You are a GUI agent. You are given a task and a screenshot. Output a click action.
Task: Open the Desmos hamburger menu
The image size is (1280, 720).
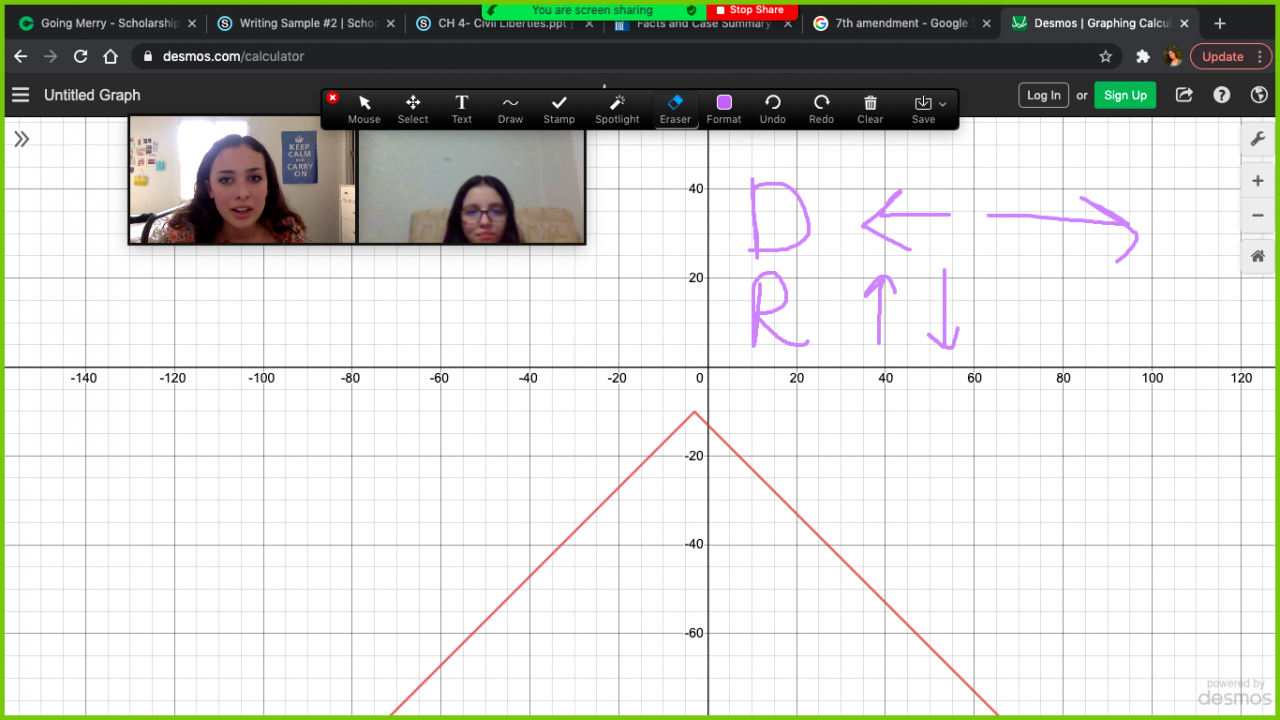point(21,95)
